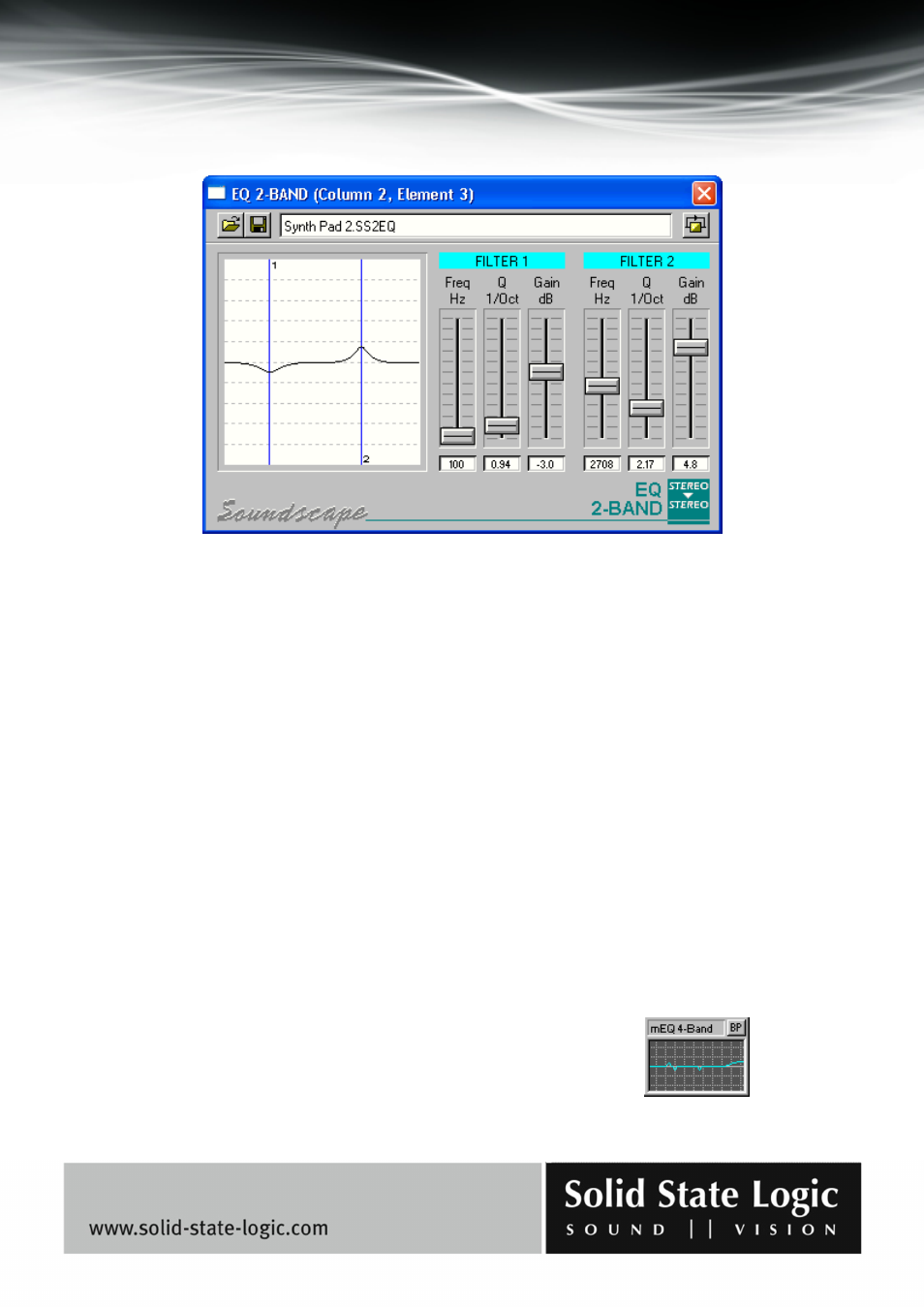Select the Filter 2 frequency value 2708

(x=602, y=464)
